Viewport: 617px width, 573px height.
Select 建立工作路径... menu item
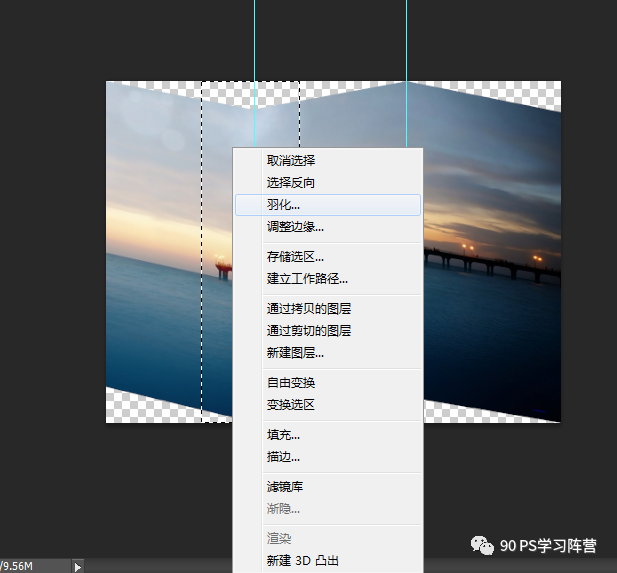(x=328, y=279)
